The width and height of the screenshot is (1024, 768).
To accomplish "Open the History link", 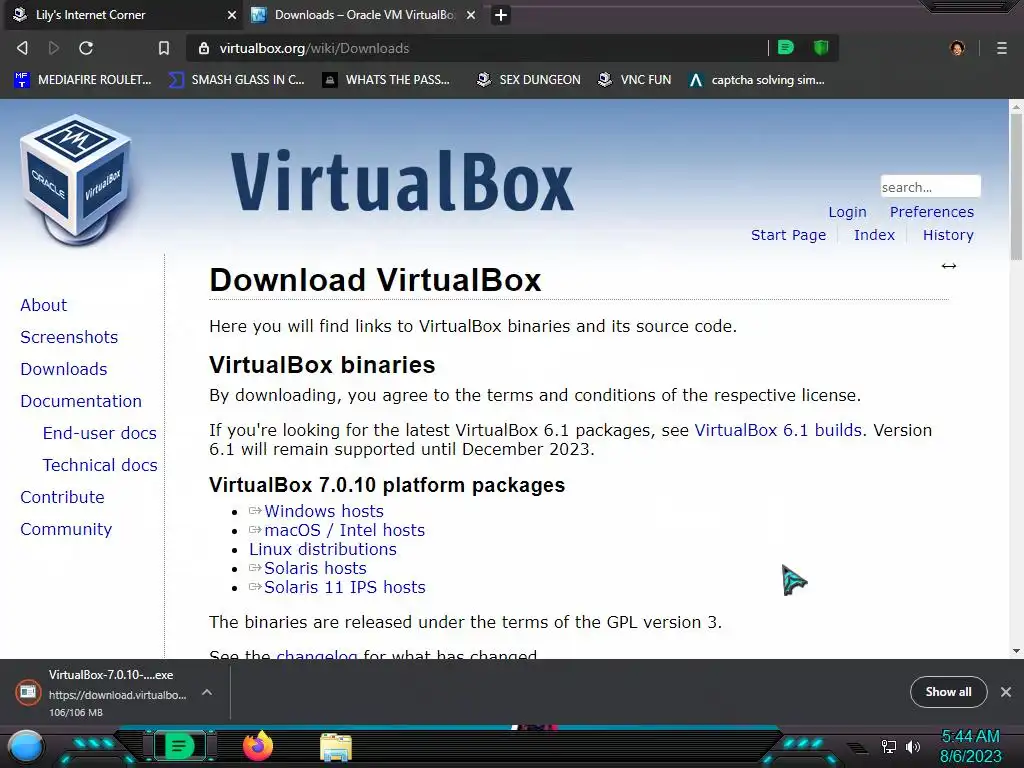I will point(948,235).
